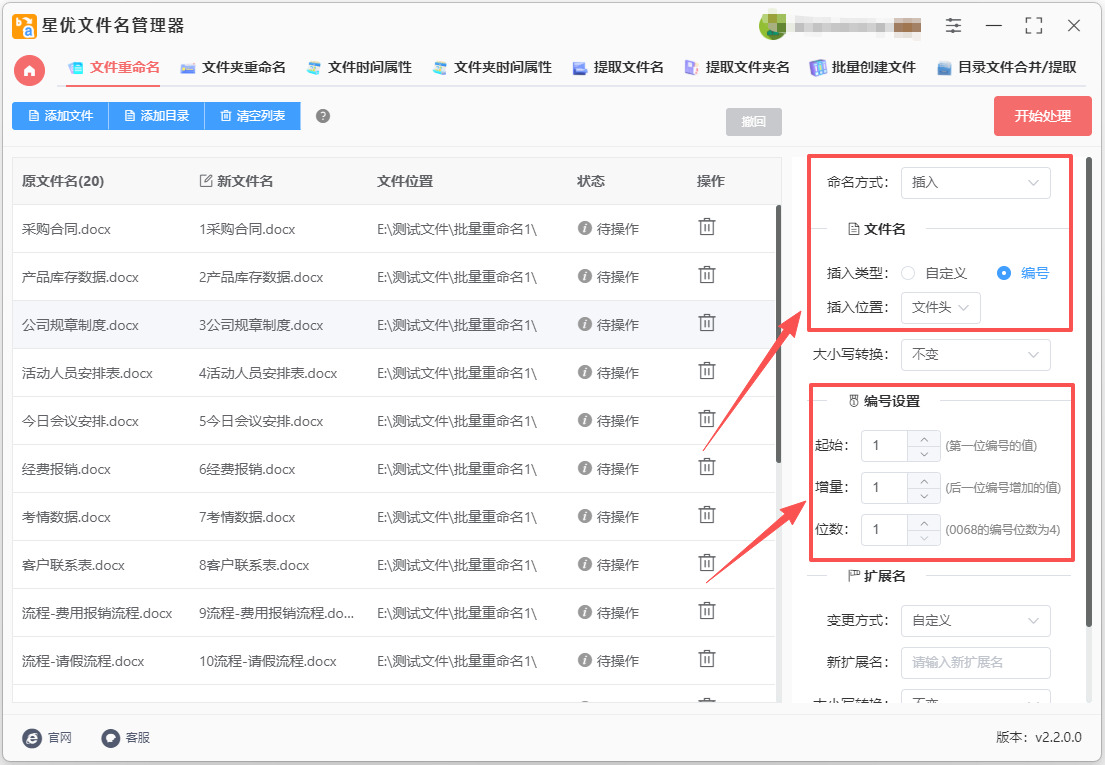Select the 自定义 insert type radio
The height and width of the screenshot is (765, 1105).
coord(908,273)
